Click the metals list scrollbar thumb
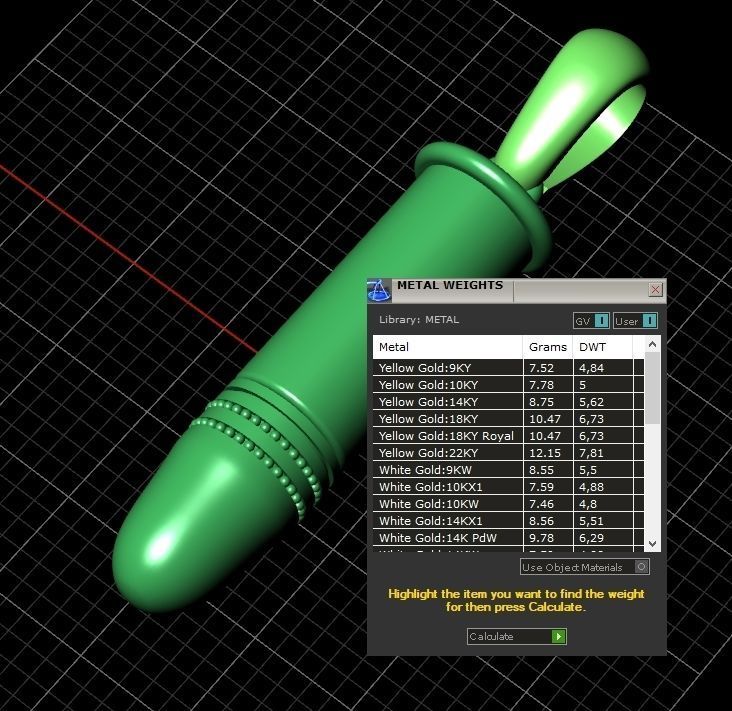This screenshot has height=711, width=732. coord(653,388)
